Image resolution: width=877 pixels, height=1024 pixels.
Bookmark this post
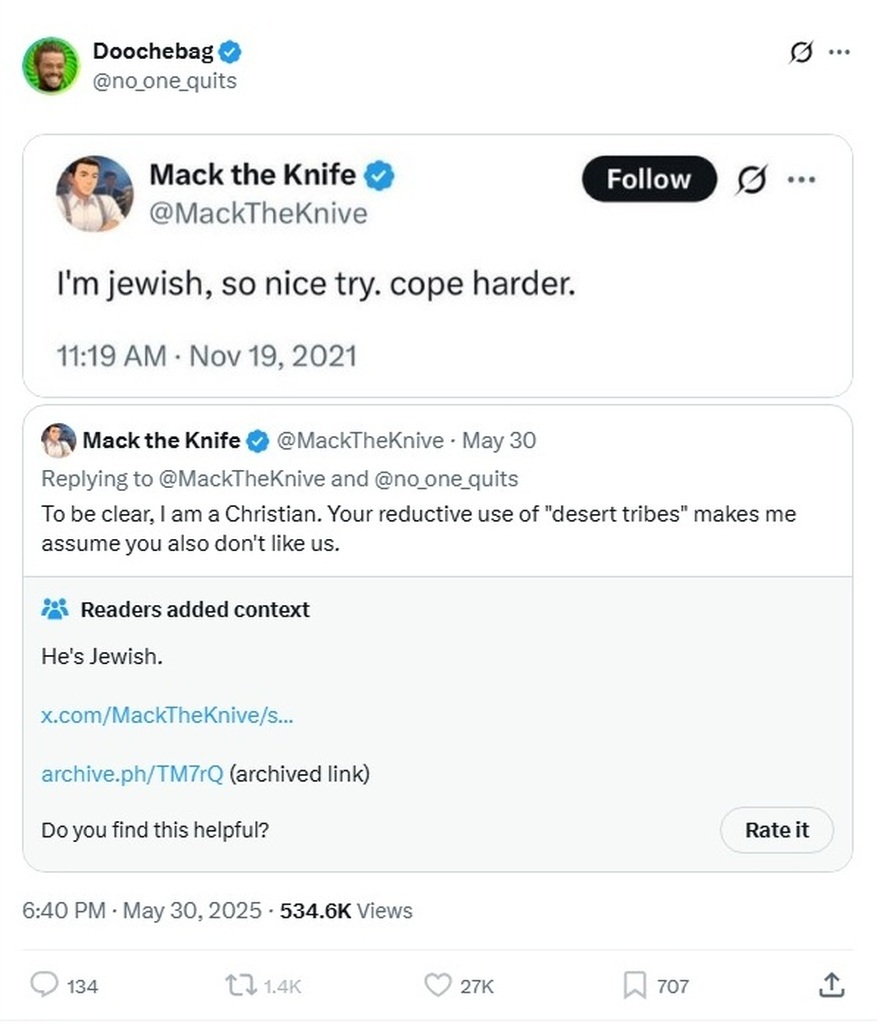click(x=635, y=985)
